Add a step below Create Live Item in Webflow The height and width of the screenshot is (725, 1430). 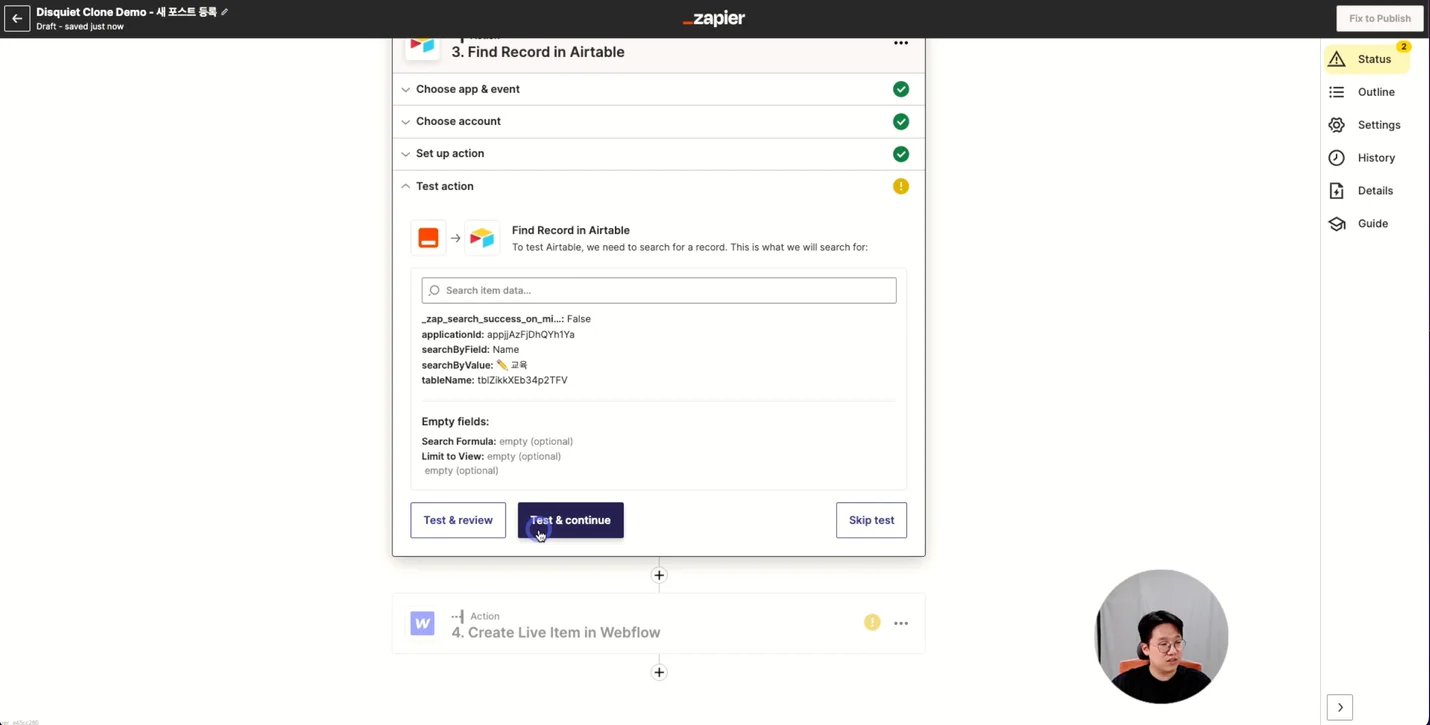point(659,672)
